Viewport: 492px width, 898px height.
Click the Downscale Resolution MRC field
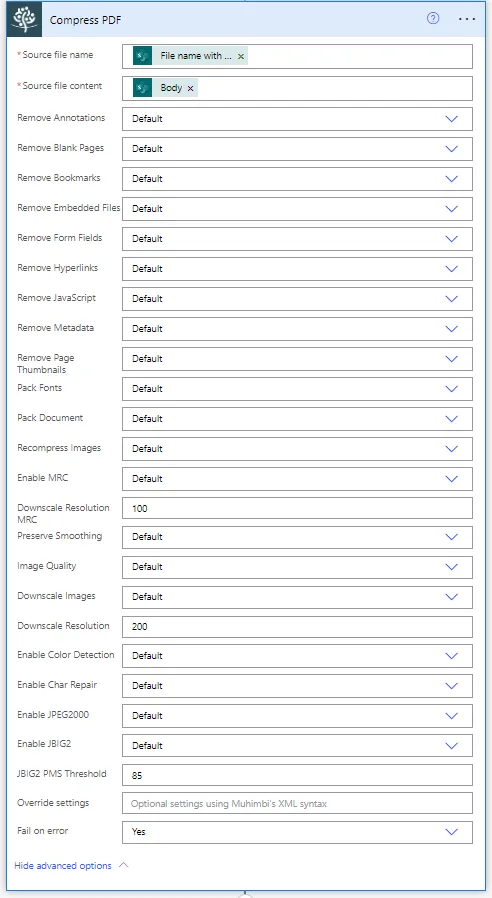(297, 508)
